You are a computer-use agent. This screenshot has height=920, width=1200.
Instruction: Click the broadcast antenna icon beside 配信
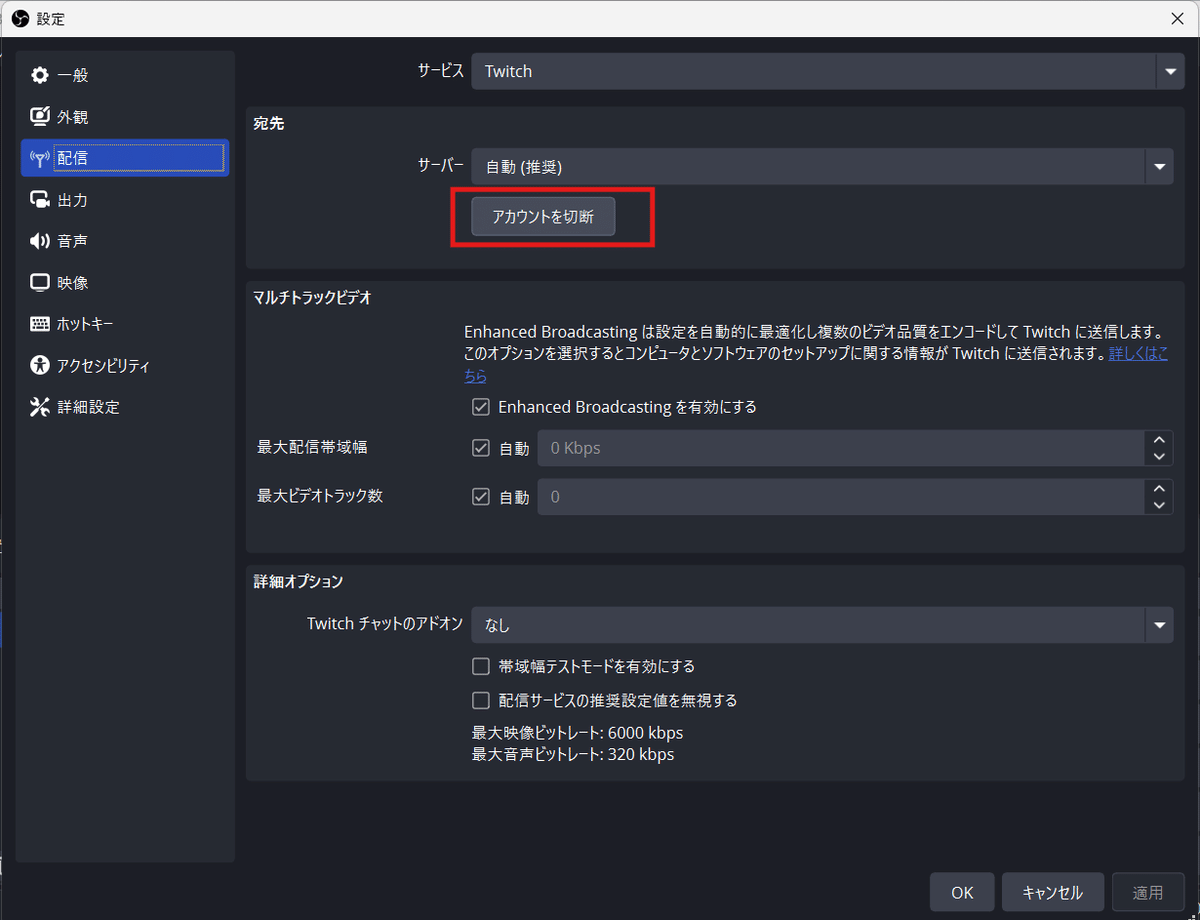click(40, 159)
